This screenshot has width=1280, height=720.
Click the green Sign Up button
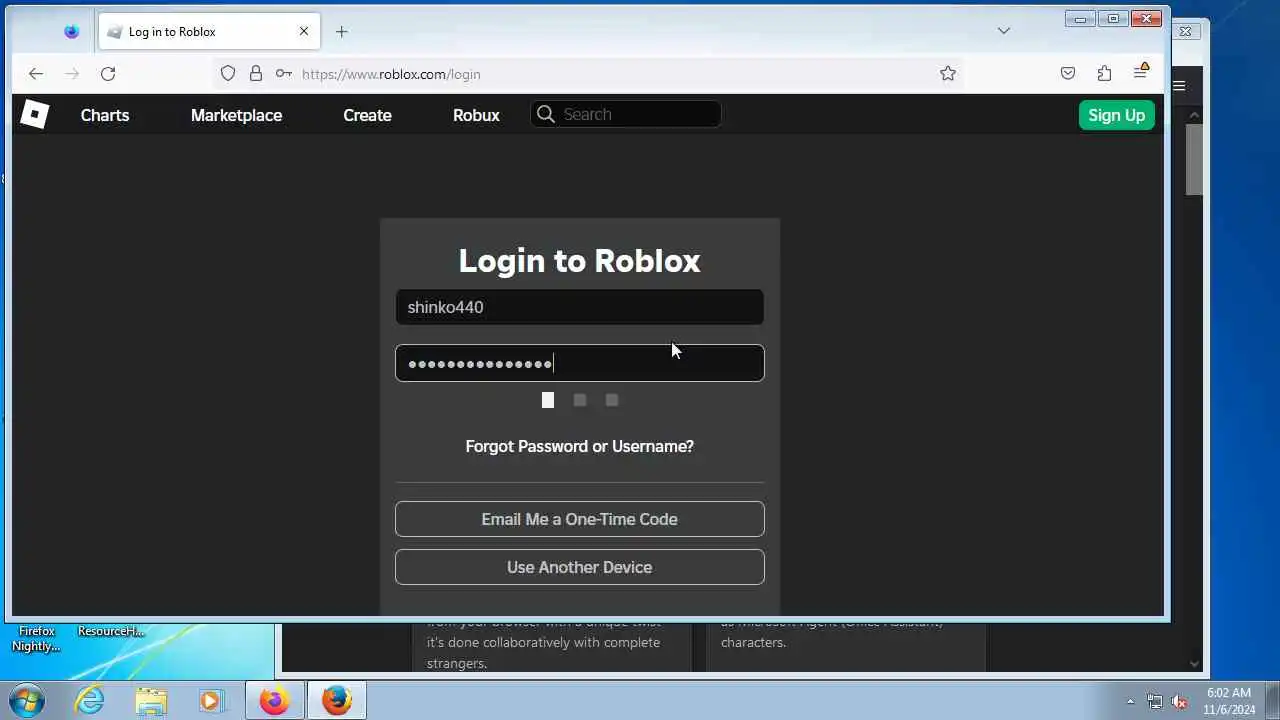point(1117,115)
